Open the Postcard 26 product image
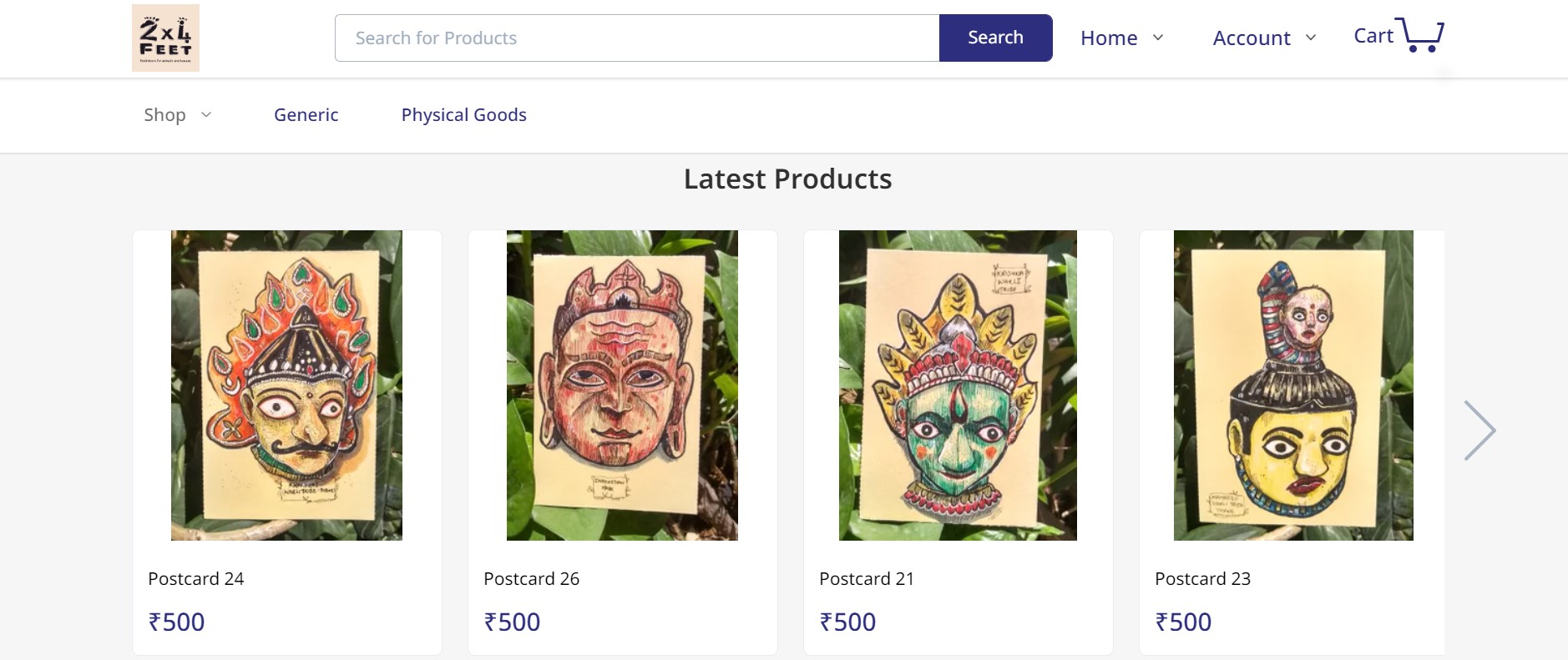The width and height of the screenshot is (1568, 660). (622, 385)
